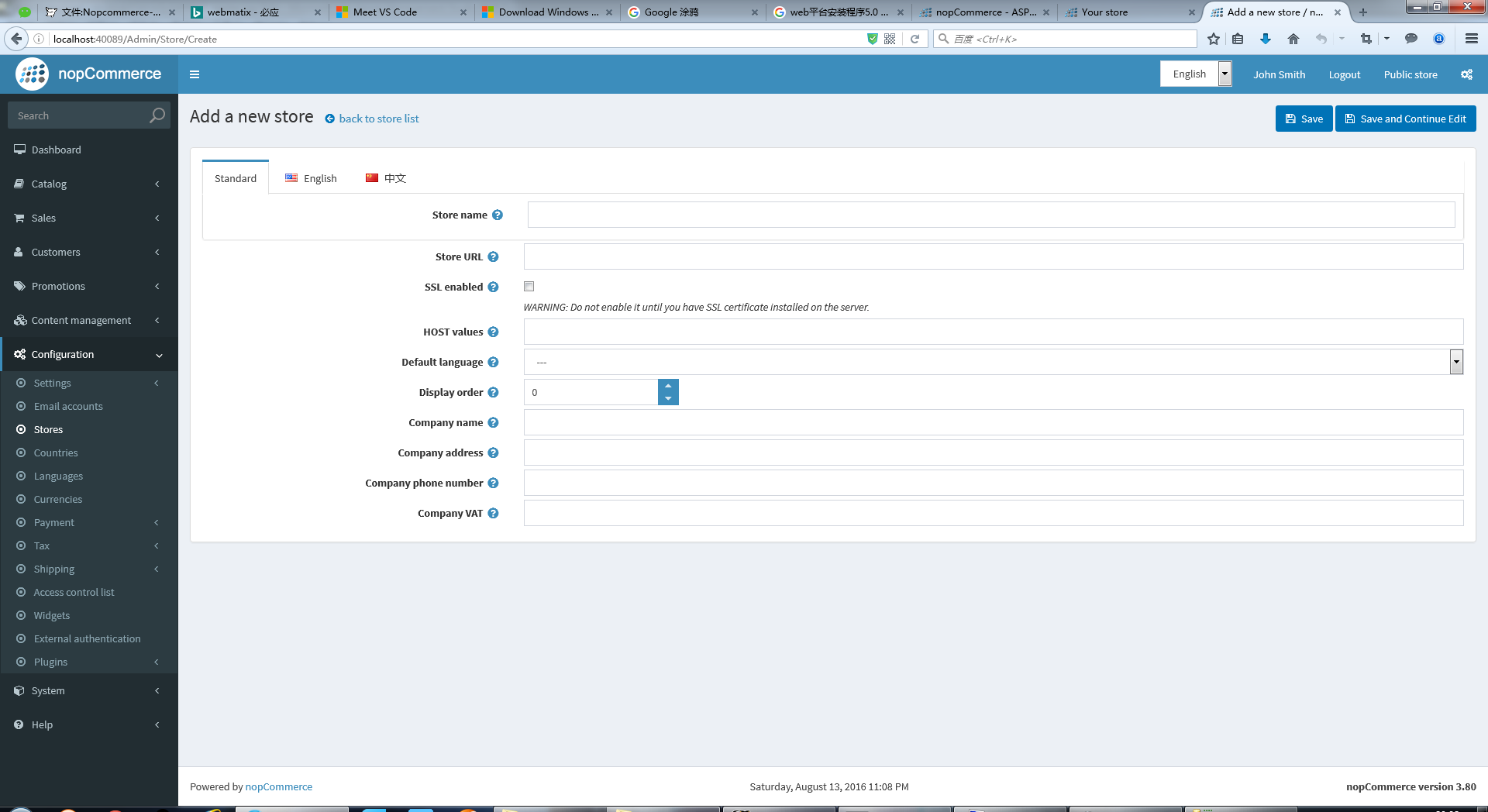Reload the page with the refresh icon
The width and height of the screenshot is (1488, 812).
(x=914, y=39)
